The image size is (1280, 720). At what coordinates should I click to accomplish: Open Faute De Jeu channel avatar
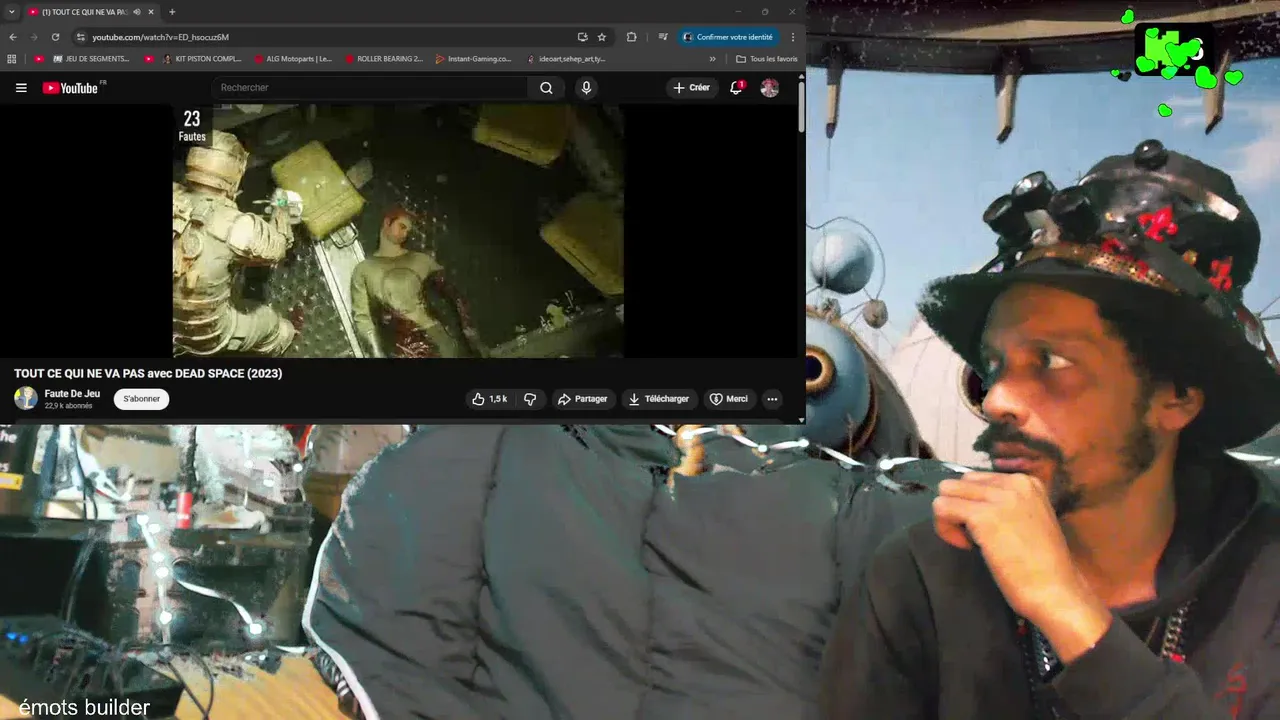click(x=26, y=398)
